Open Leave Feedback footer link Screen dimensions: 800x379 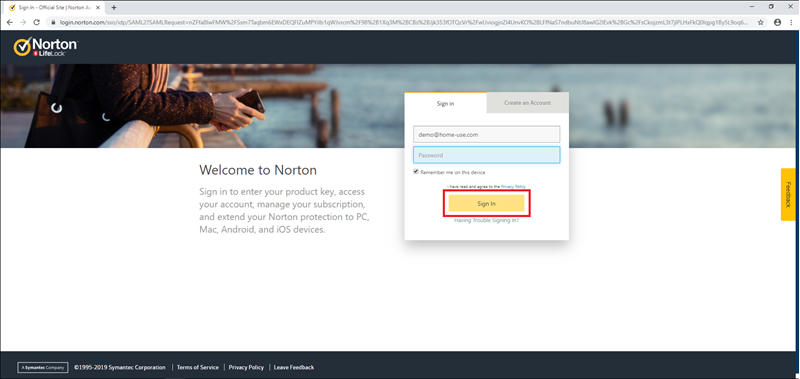coord(294,367)
